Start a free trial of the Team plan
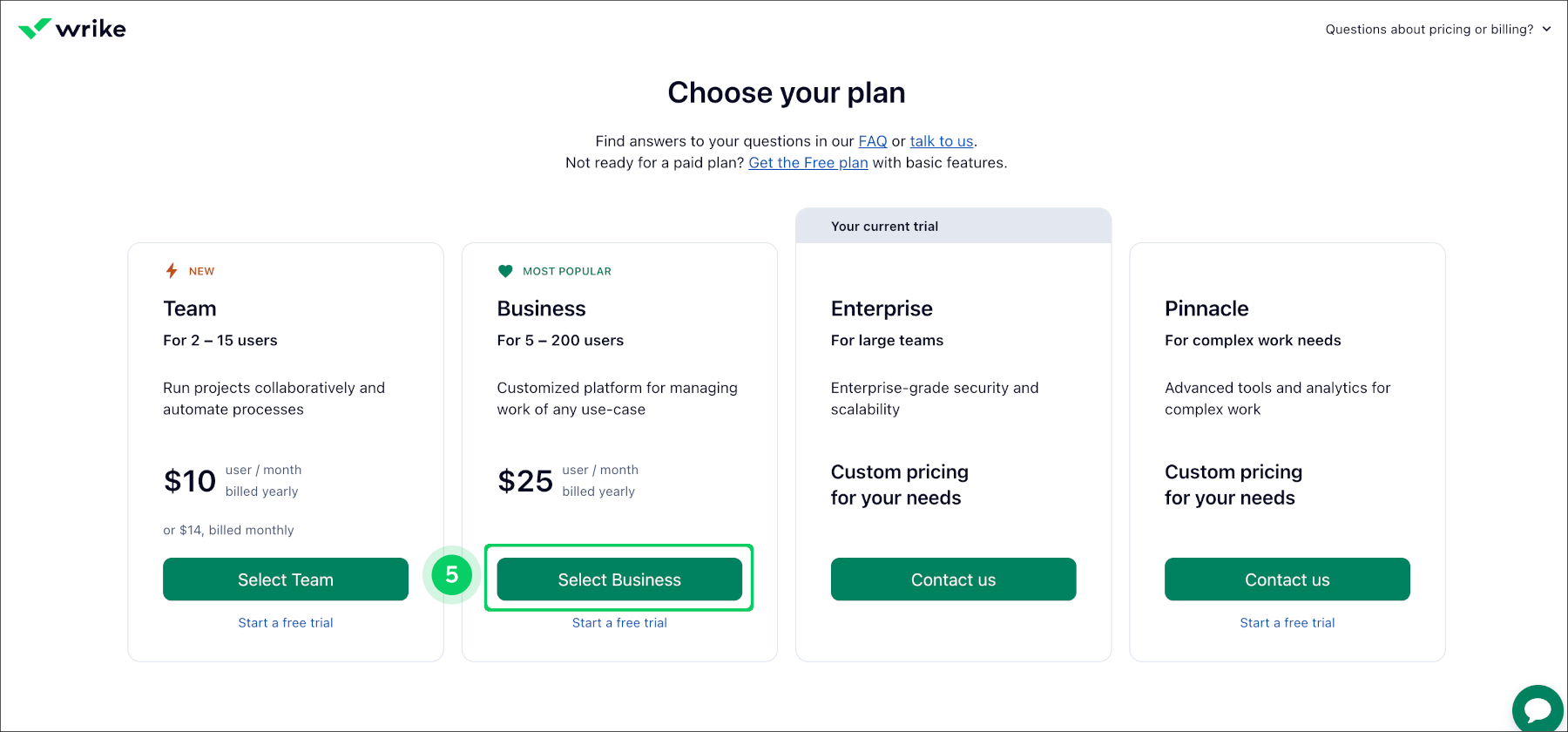Screen dimensions: 1568x732 285,622
